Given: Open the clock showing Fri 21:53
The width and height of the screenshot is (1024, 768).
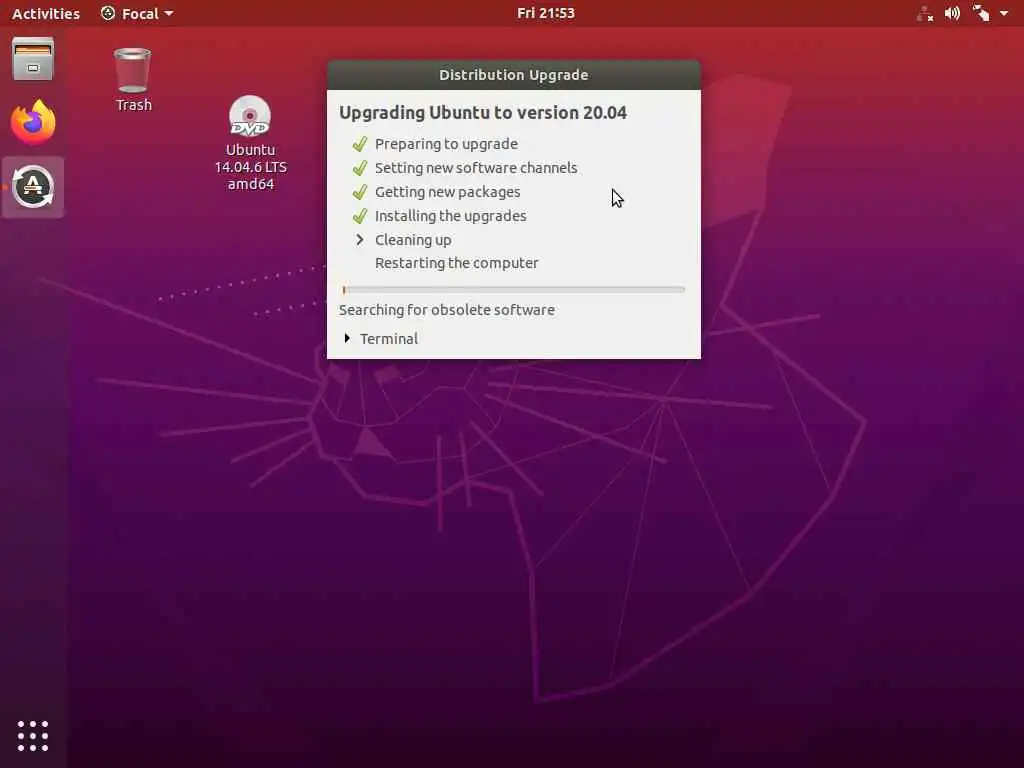Looking at the screenshot, I should (545, 13).
